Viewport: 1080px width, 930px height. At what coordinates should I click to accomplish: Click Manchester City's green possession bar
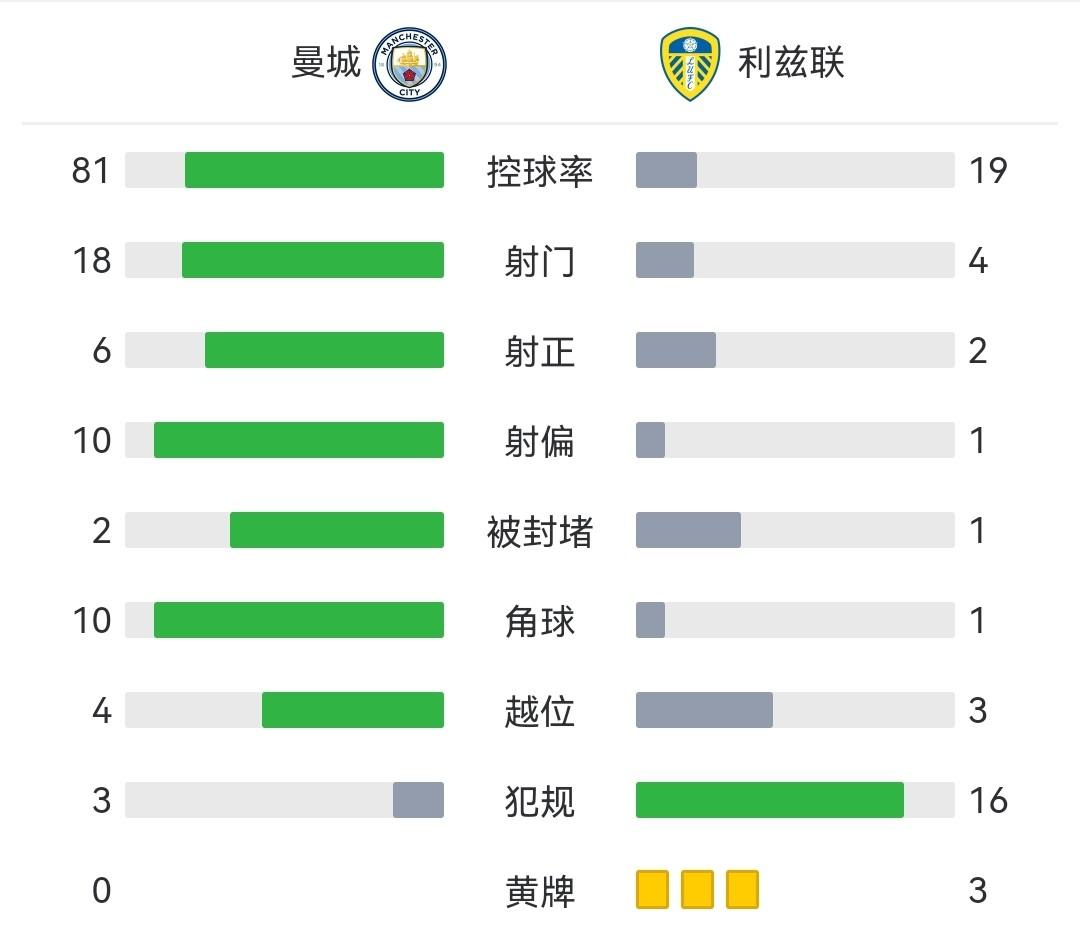pos(314,170)
